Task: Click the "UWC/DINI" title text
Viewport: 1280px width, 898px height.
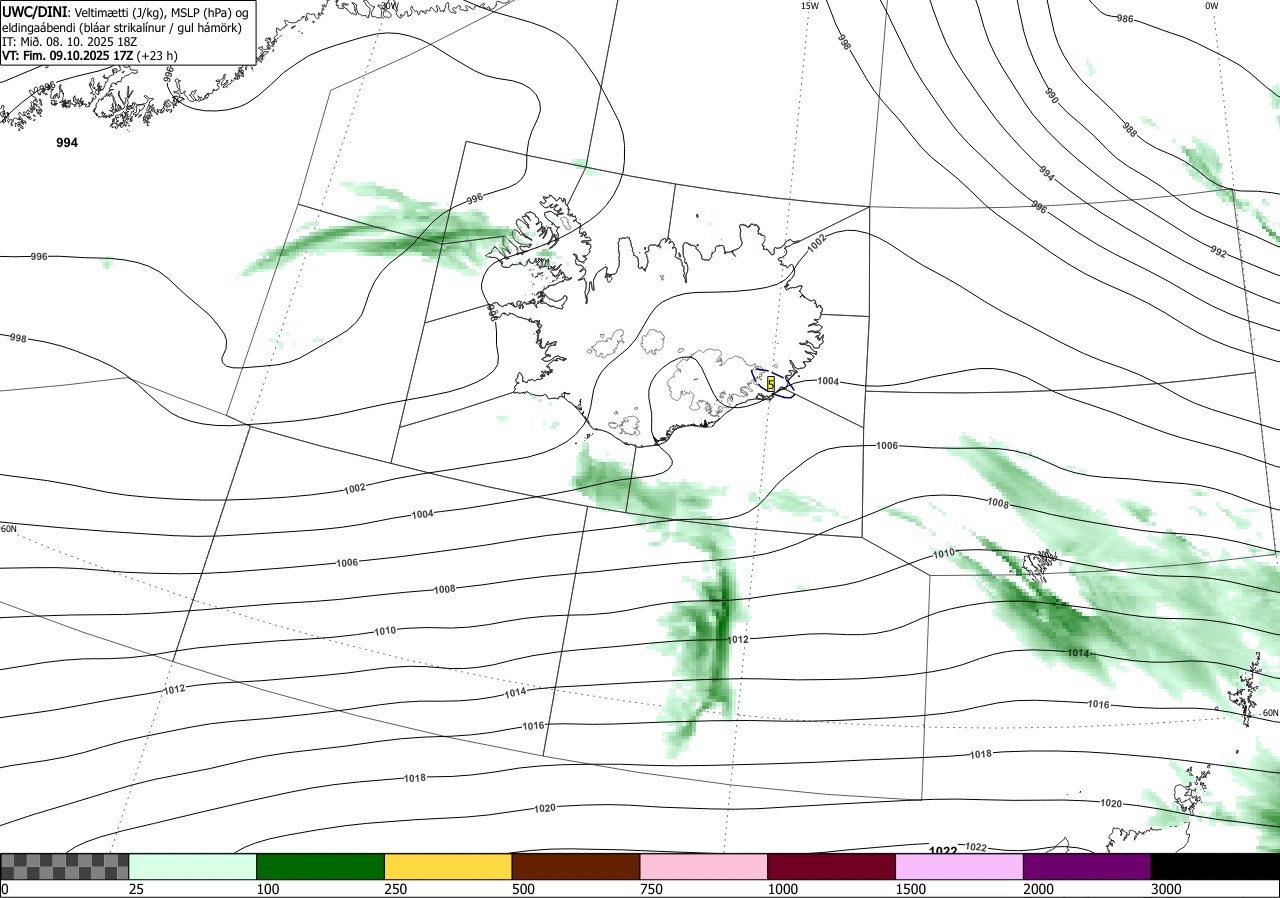Action: (x=34, y=12)
